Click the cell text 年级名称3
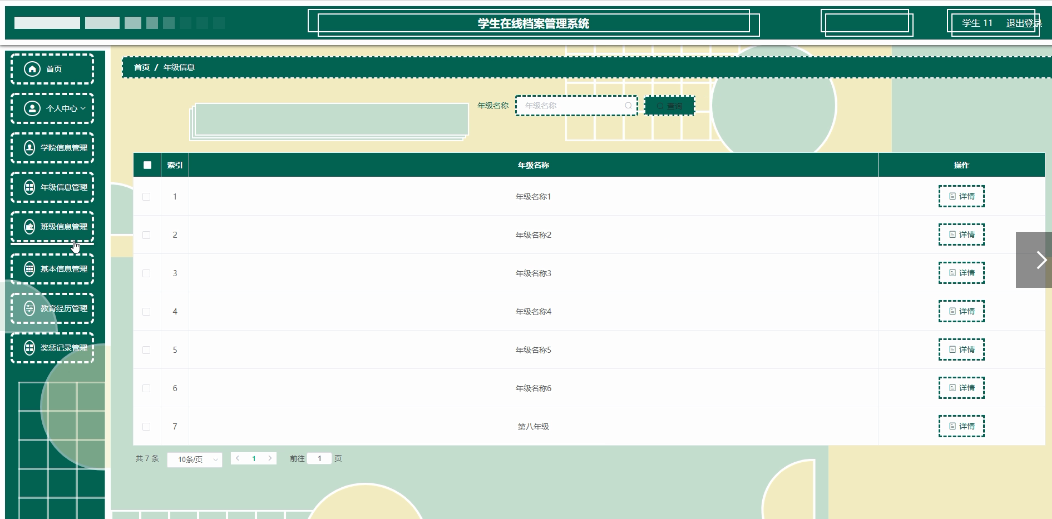 (533, 273)
